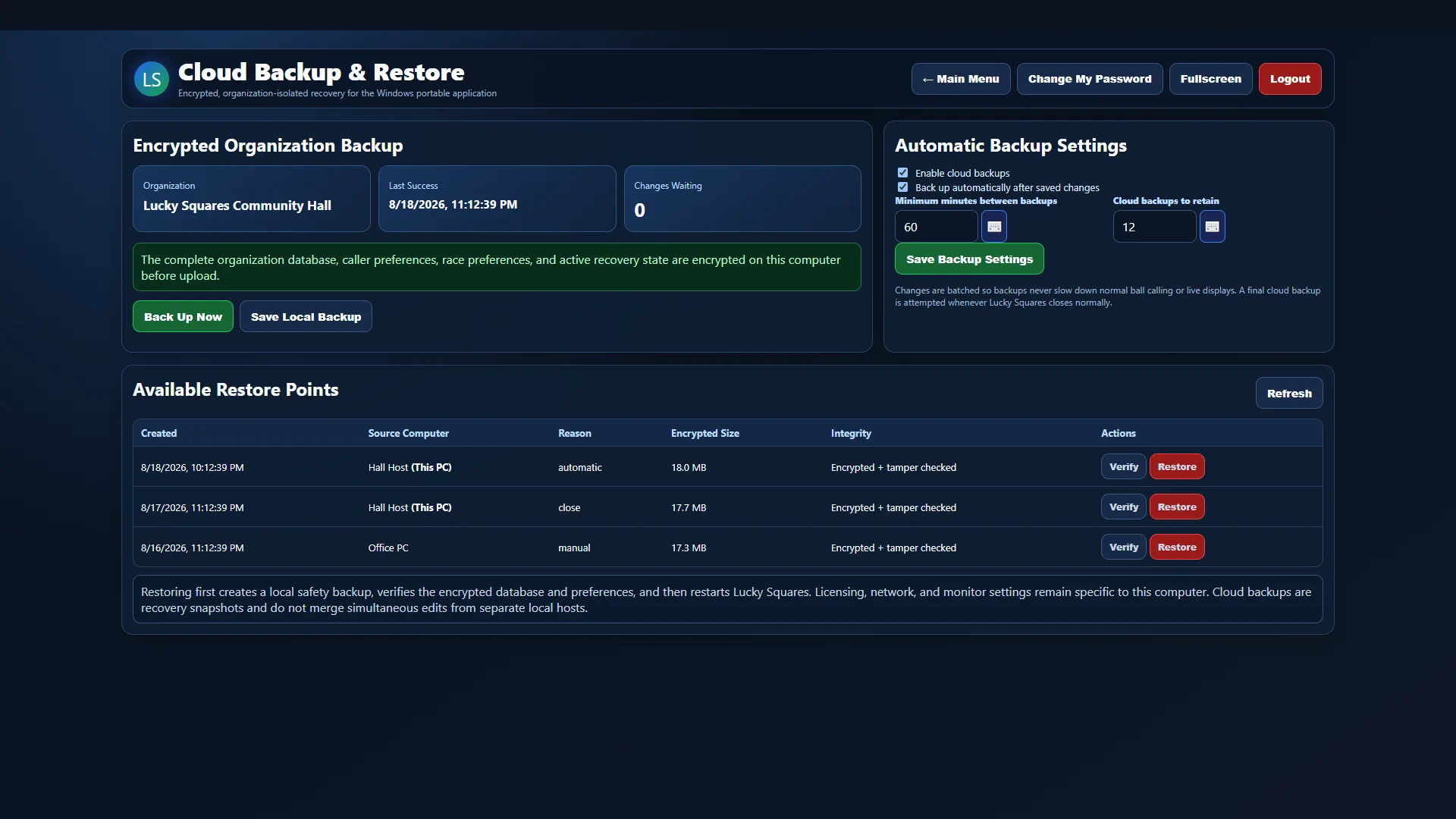
Task: Open keyboard icon beside minimum minutes field
Action: (994, 227)
